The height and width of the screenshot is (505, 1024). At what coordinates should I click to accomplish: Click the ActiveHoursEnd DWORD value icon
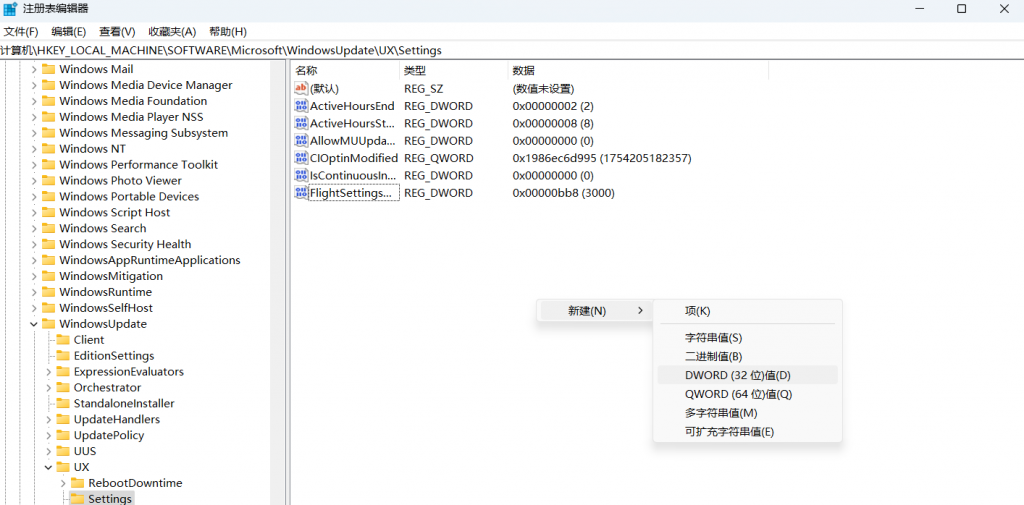point(301,106)
